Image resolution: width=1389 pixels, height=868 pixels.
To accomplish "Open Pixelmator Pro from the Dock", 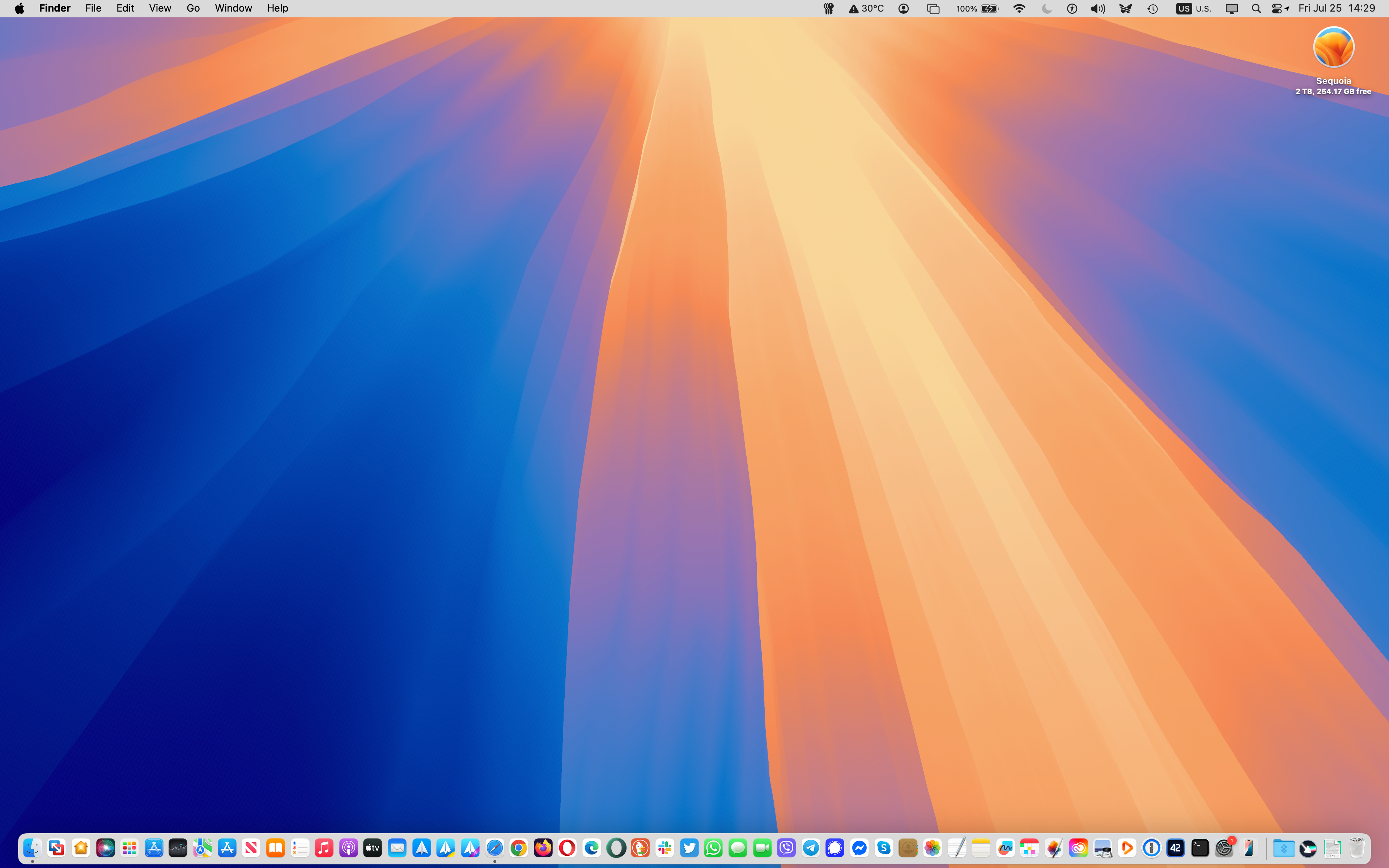I will [x=1054, y=848].
